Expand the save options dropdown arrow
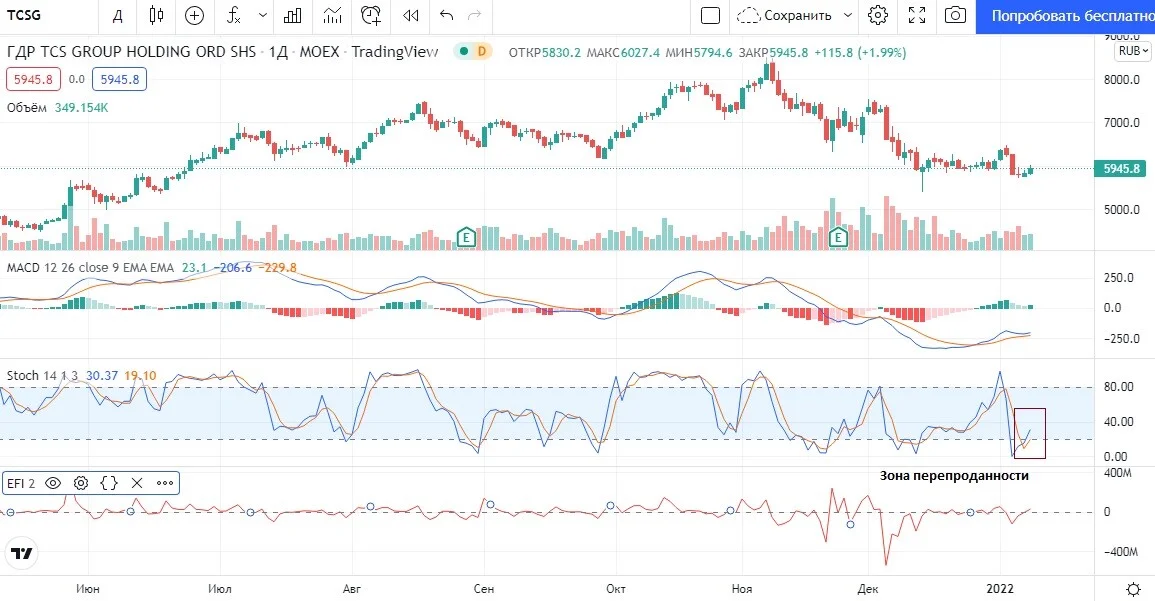The width and height of the screenshot is (1155, 601). 848,15
